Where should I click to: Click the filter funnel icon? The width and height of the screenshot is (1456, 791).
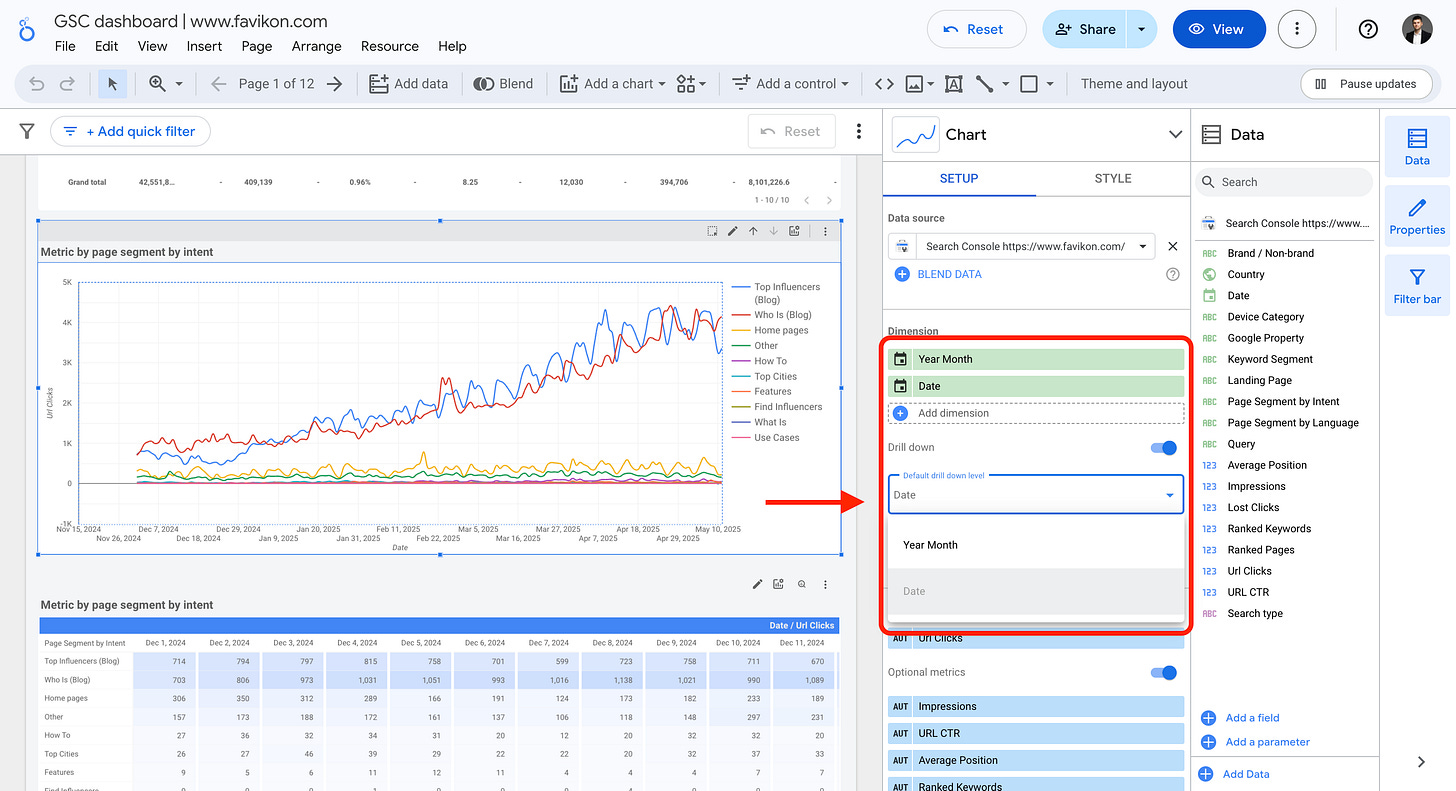click(27, 131)
